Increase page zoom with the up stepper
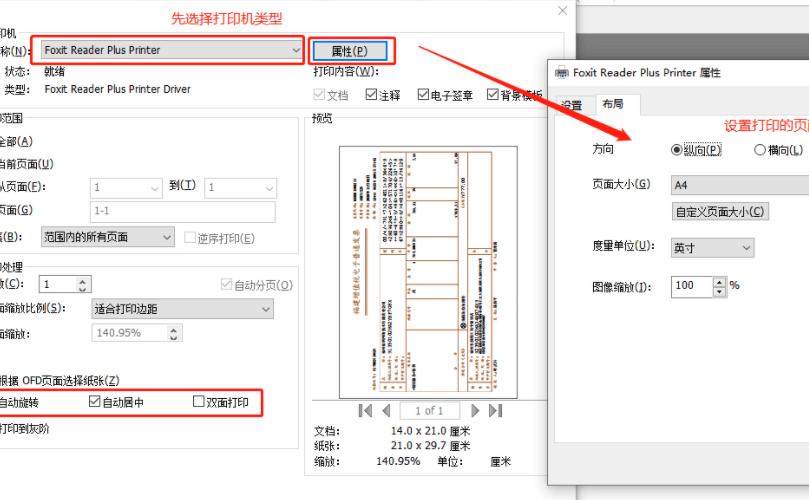809x500 pixels. tap(174, 330)
